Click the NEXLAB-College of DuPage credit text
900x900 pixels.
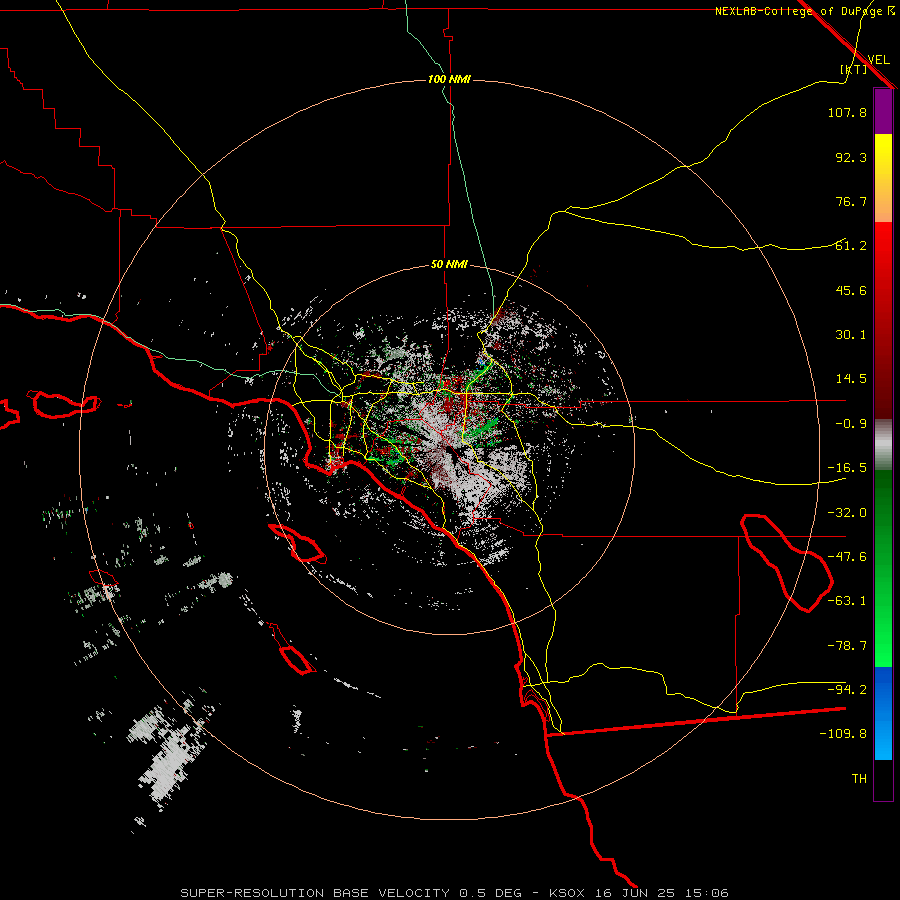point(804,11)
